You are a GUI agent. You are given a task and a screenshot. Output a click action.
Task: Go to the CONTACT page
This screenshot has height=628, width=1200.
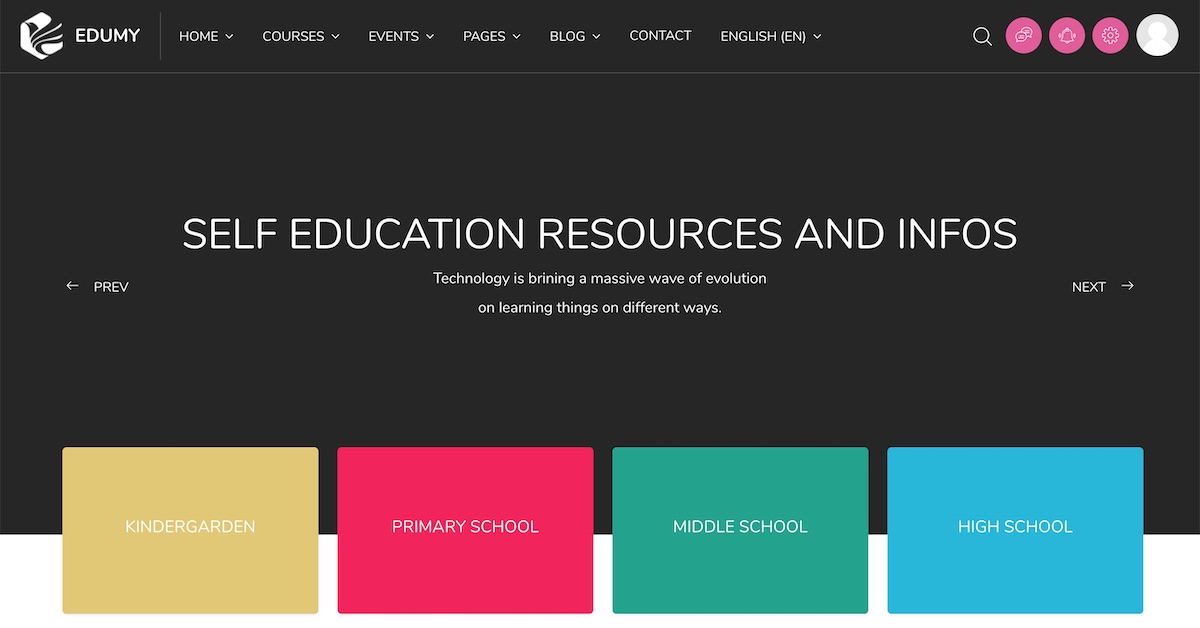coord(660,36)
